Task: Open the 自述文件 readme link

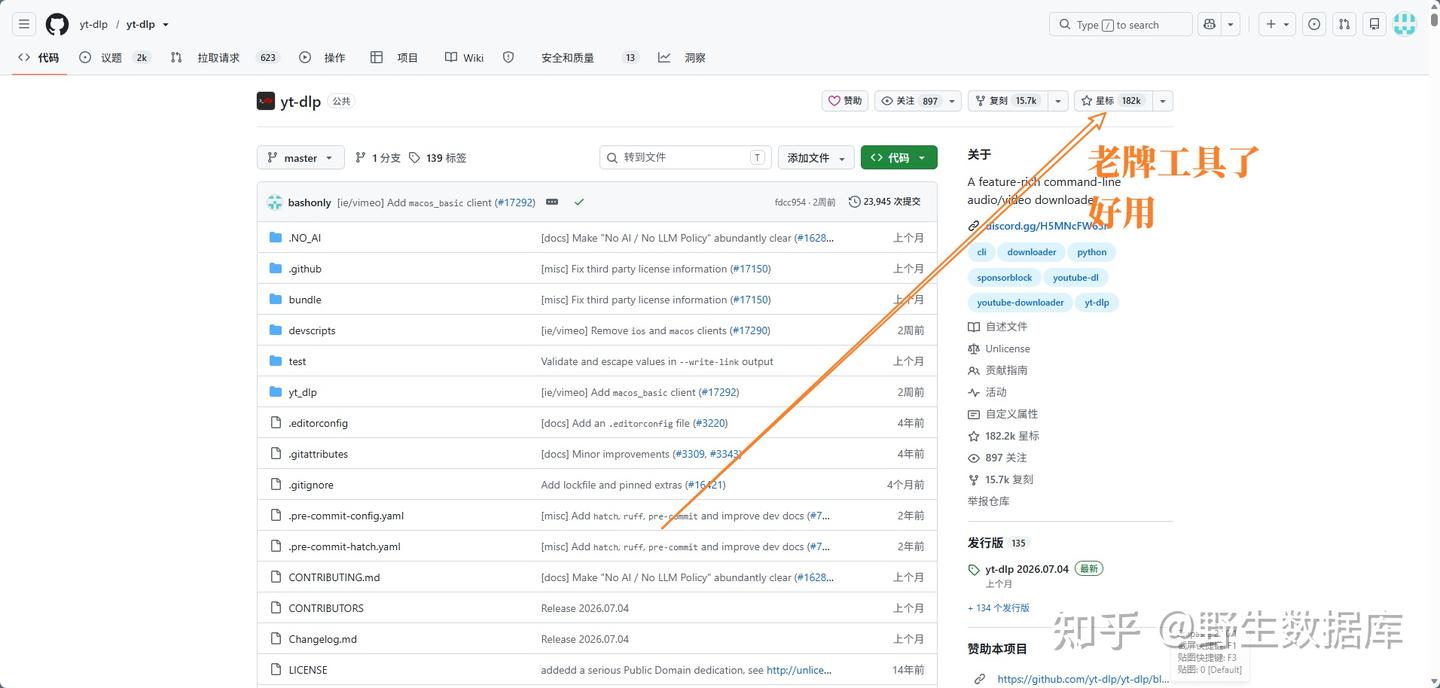Action: [x=998, y=327]
